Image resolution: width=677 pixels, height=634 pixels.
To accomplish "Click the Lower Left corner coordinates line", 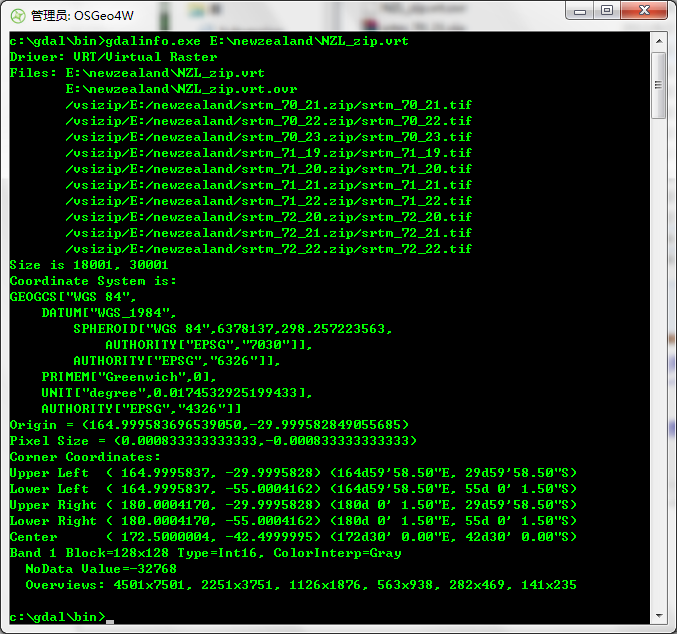I will pos(293,489).
